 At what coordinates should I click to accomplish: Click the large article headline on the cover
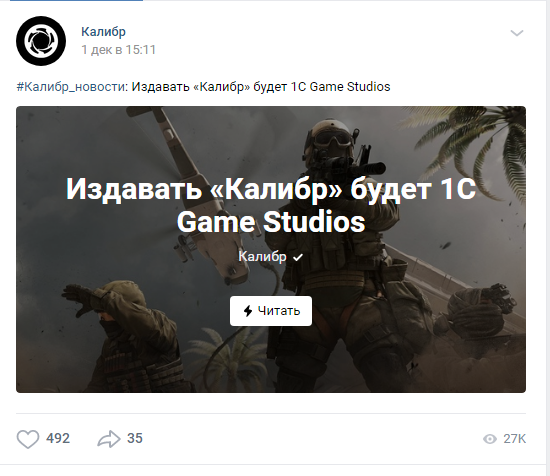[271, 205]
